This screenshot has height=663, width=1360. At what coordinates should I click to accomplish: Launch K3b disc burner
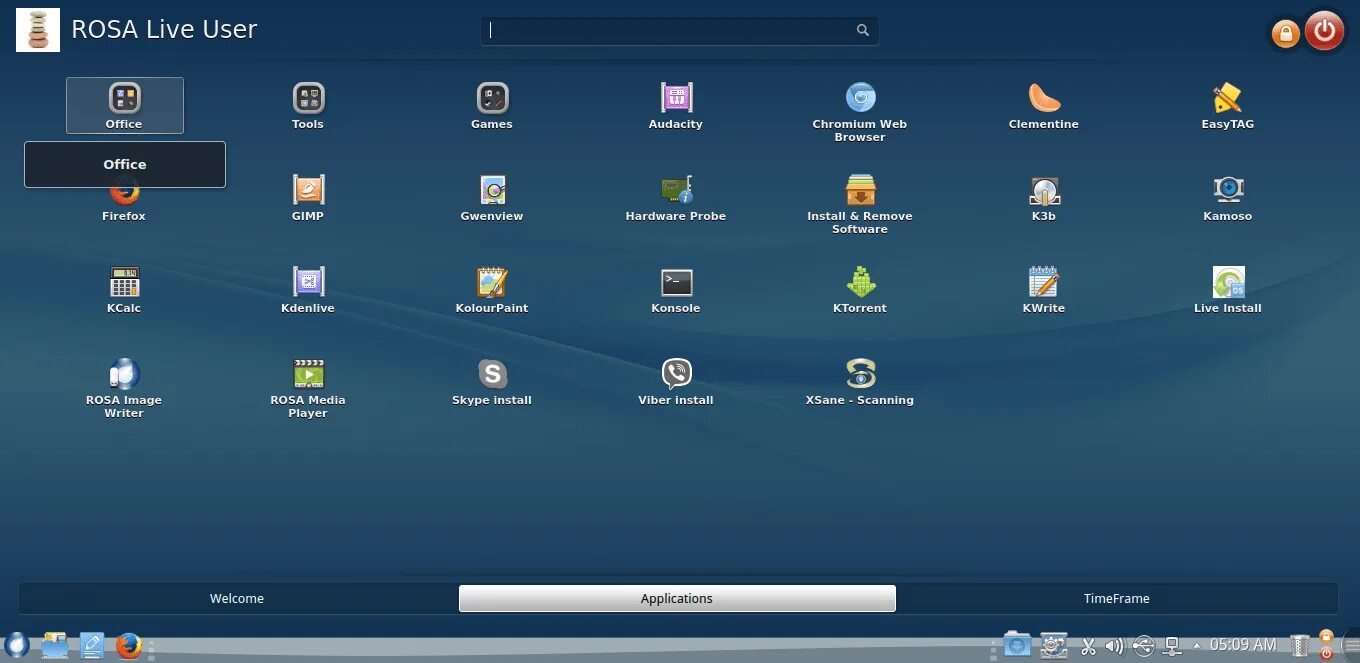1044,197
